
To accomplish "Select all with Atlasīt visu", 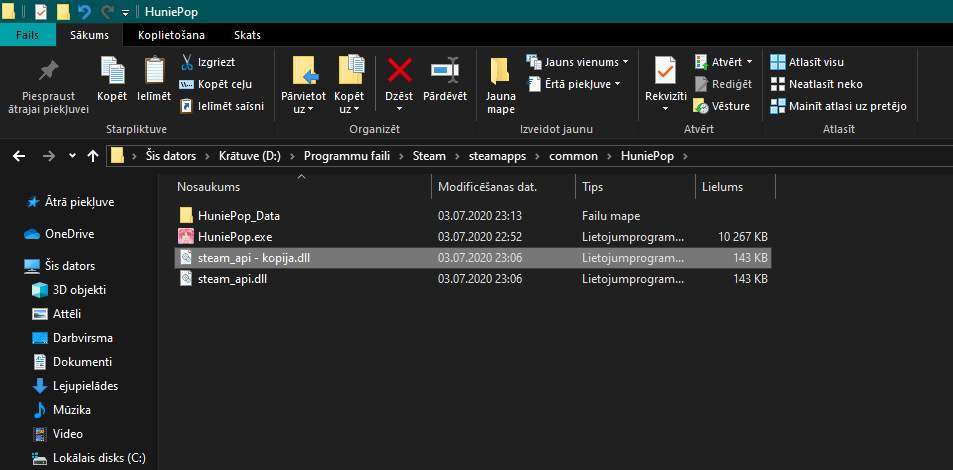I will [x=807, y=62].
